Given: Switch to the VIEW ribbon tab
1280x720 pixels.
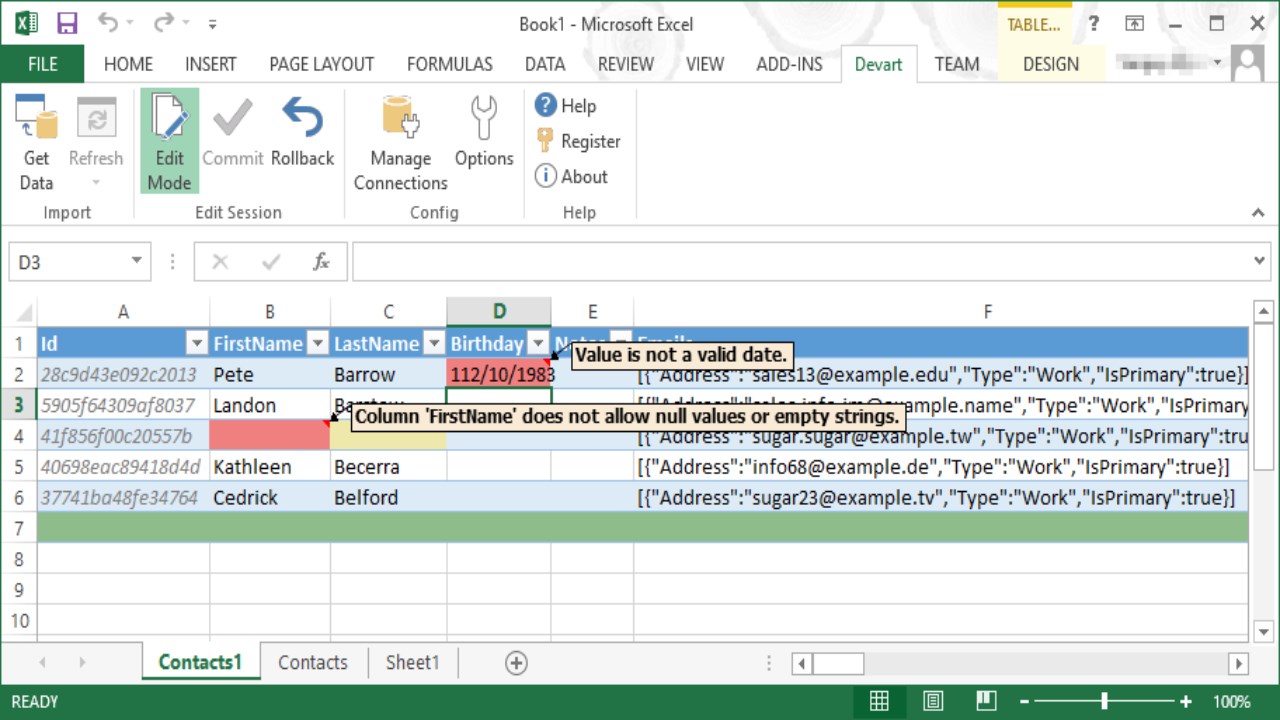Looking at the screenshot, I should [704, 64].
